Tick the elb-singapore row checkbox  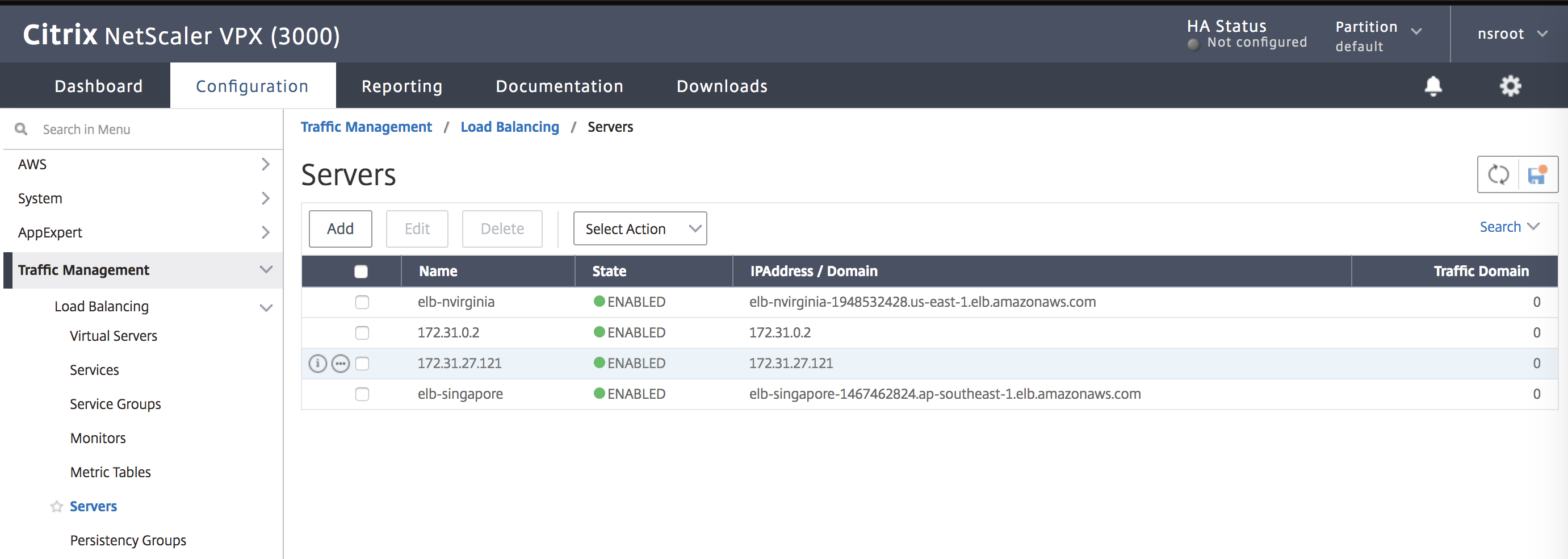pyautogui.click(x=362, y=394)
